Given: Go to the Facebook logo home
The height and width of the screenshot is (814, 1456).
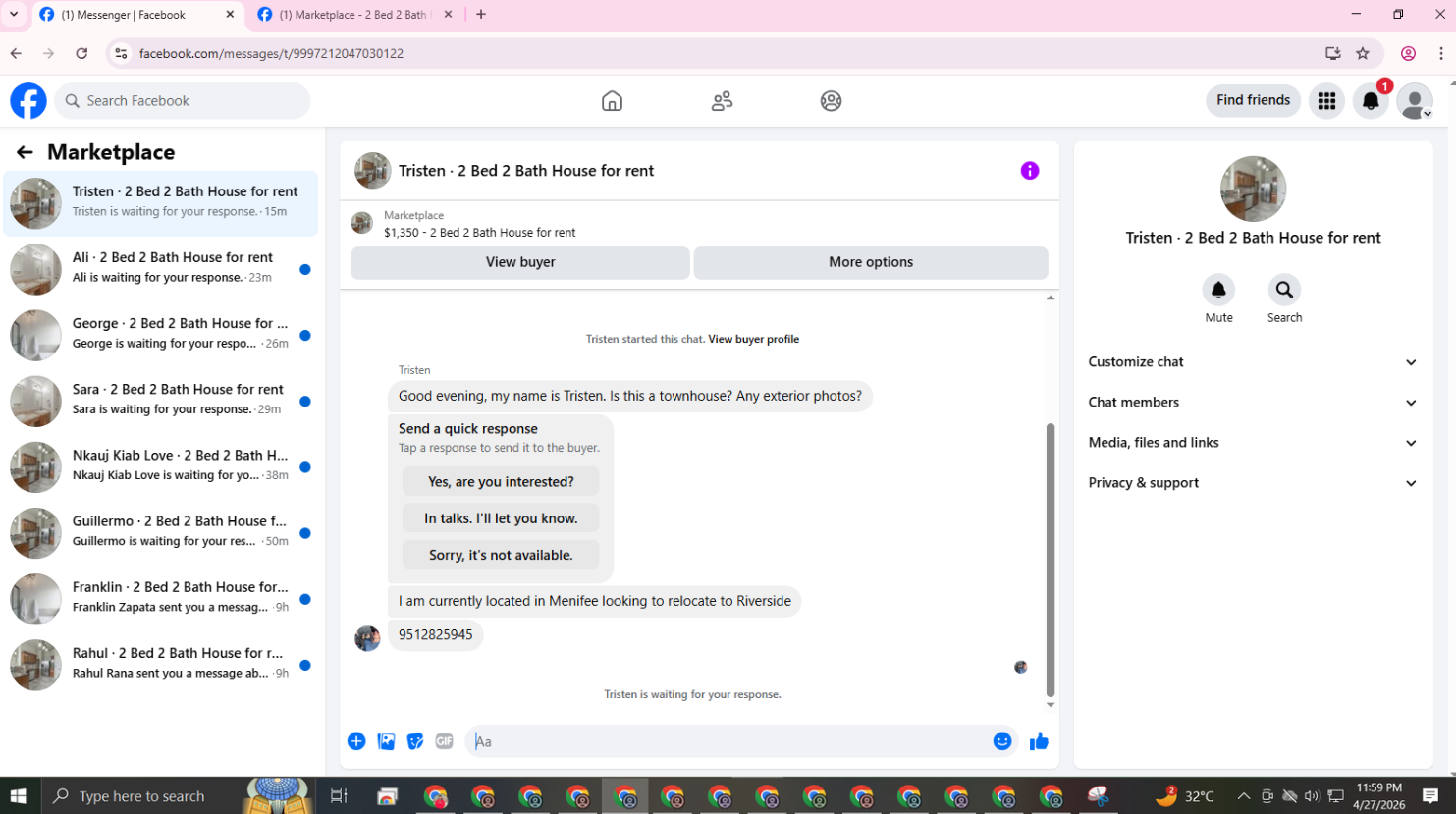Looking at the screenshot, I should [28, 101].
